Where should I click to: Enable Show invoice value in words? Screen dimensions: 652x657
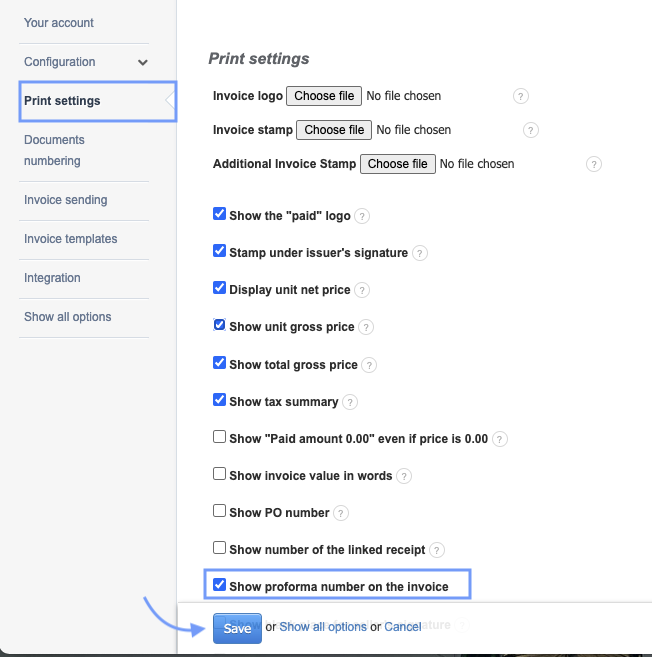tap(220, 474)
